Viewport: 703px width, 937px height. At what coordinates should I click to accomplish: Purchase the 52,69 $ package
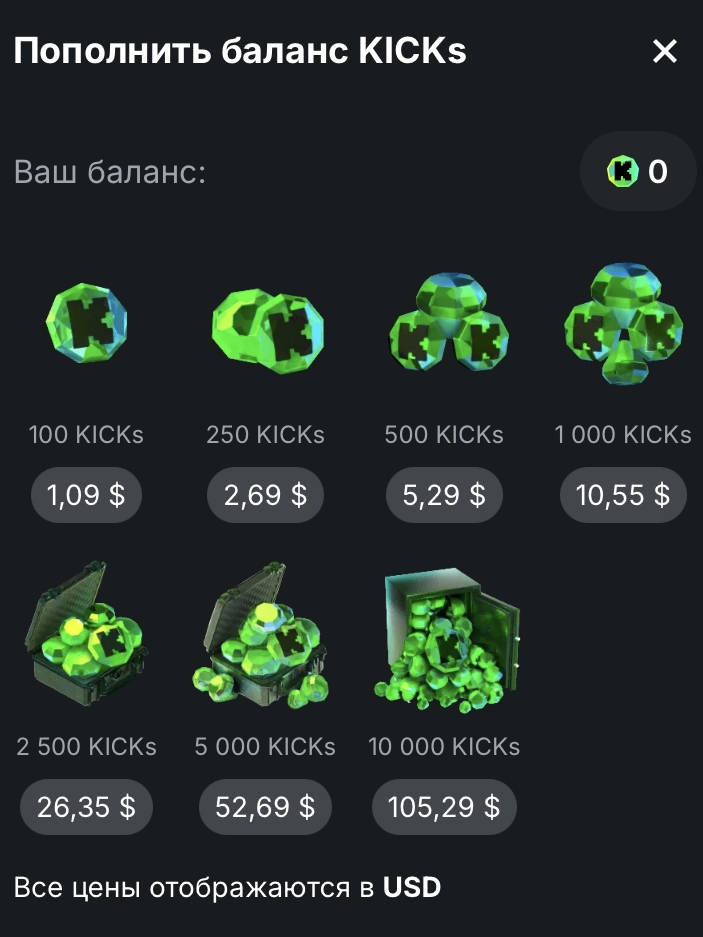[265, 807]
